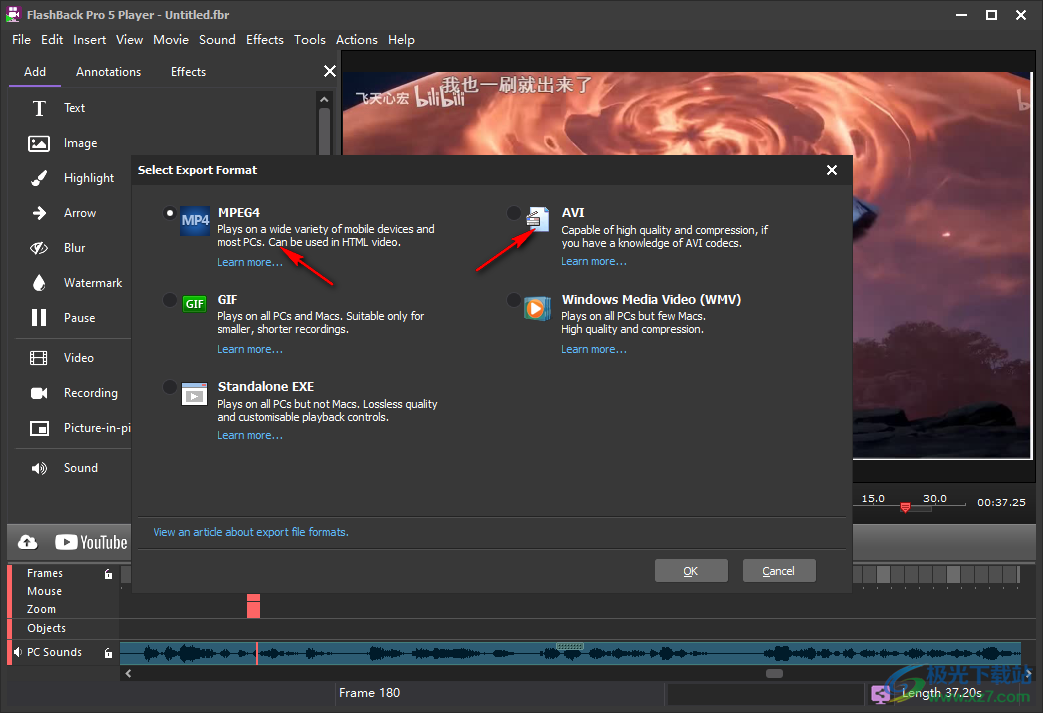Open Learn more link for MPEG4
1043x713 pixels.
pos(249,262)
